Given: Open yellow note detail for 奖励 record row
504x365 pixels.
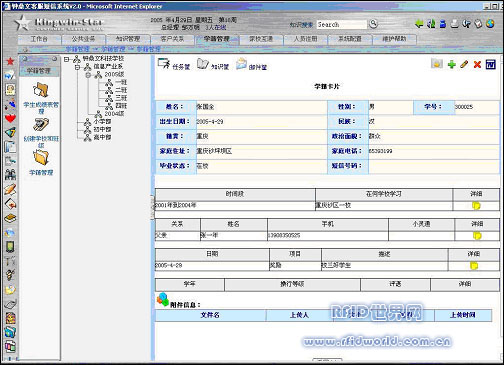Looking at the screenshot, I should tap(474, 266).
